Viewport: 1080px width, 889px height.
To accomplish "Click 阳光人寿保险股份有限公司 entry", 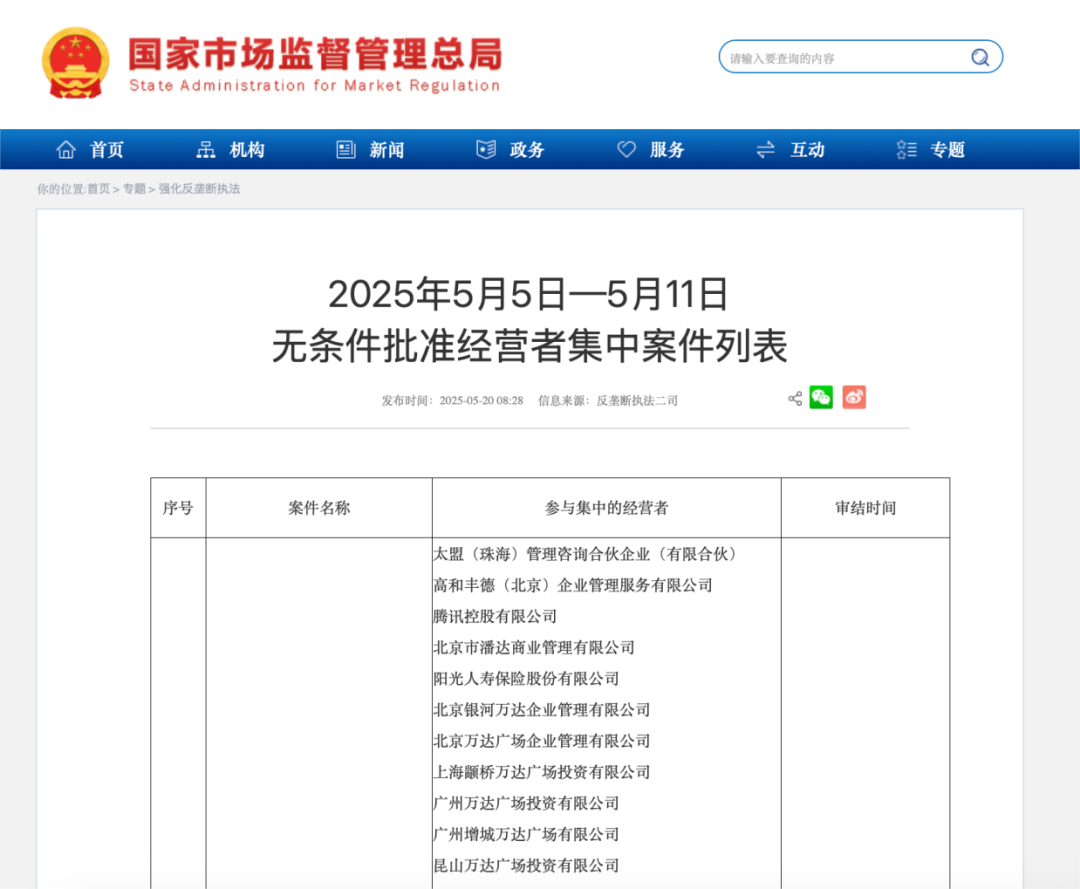I will point(526,679).
